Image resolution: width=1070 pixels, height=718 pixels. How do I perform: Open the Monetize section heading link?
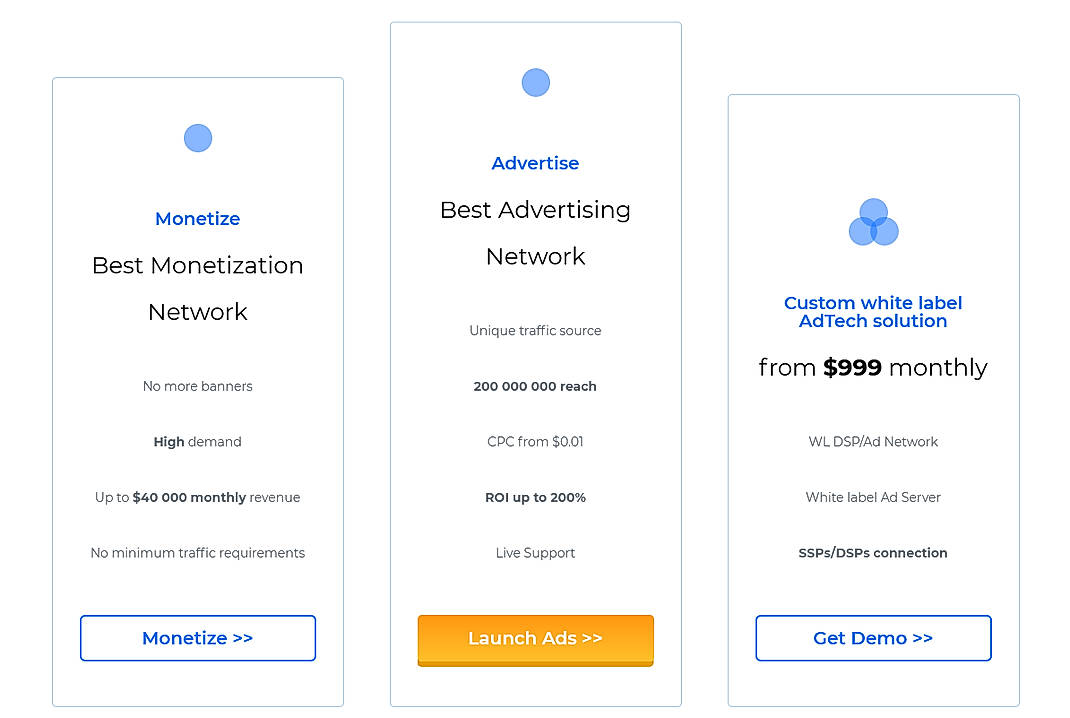click(x=197, y=218)
